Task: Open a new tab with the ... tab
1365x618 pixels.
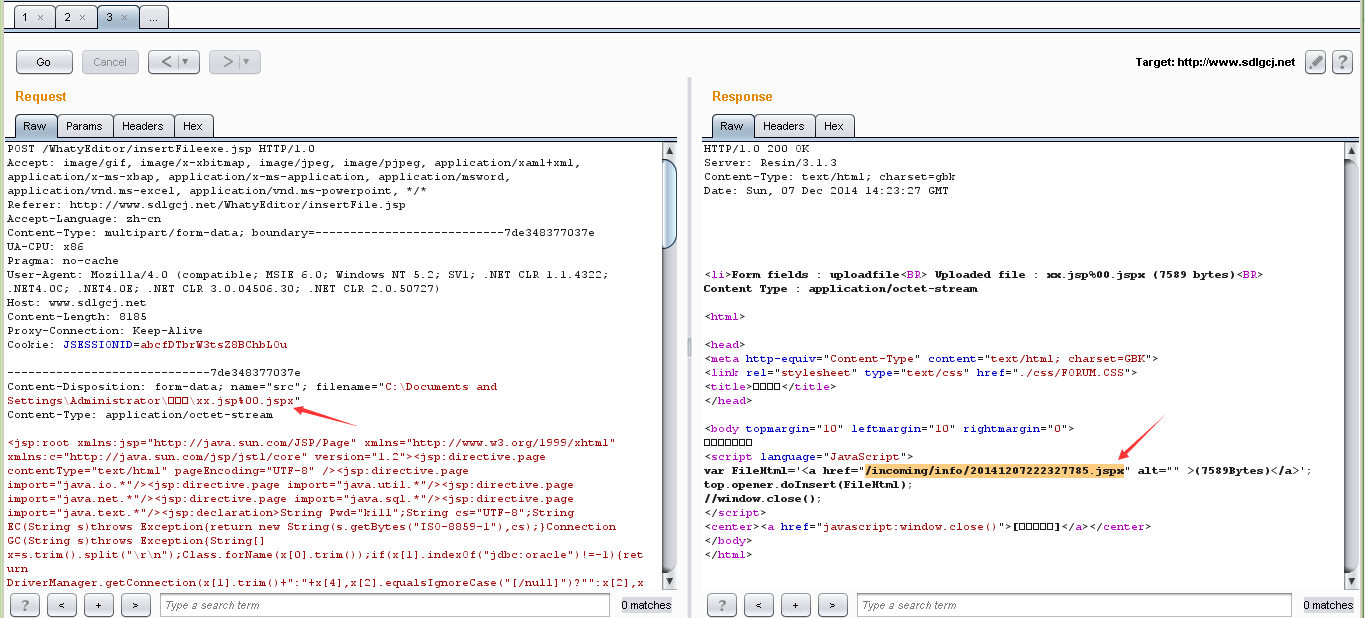Action: 154,17
